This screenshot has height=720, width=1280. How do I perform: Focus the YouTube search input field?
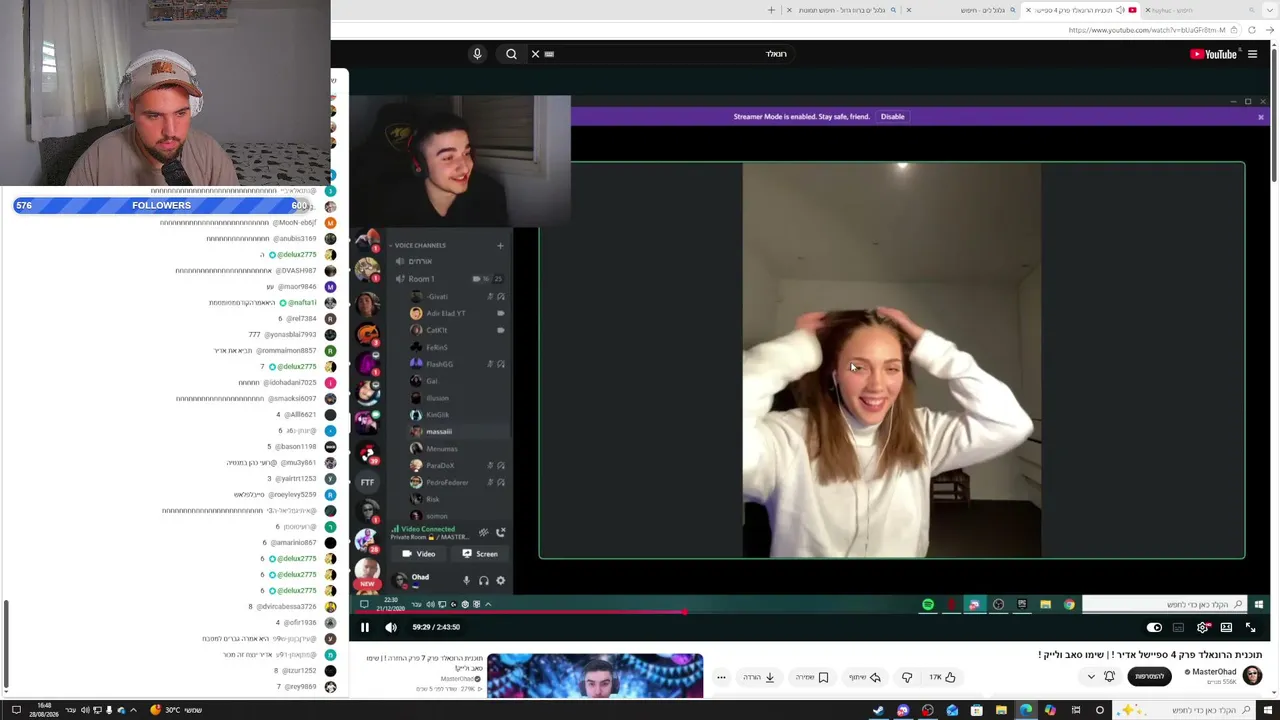click(x=670, y=54)
